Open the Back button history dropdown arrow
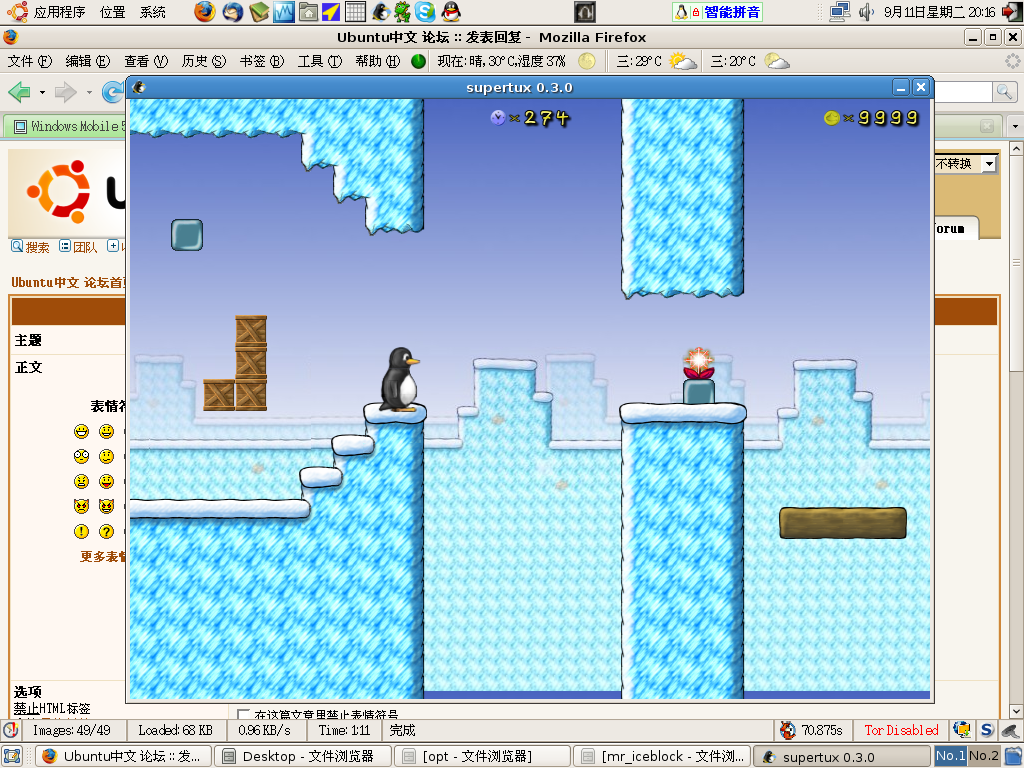1024x768 pixels. [42, 93]
